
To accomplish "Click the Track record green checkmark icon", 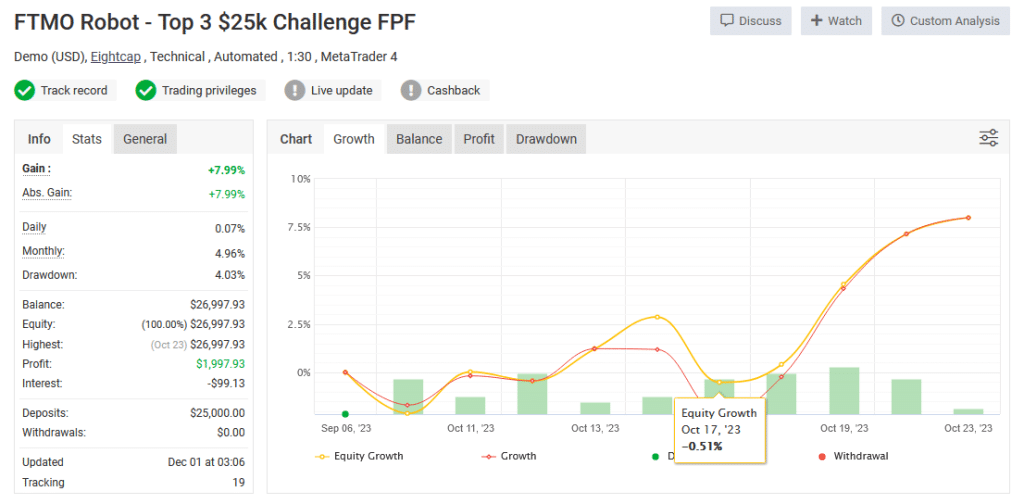I will click(25, 90).
